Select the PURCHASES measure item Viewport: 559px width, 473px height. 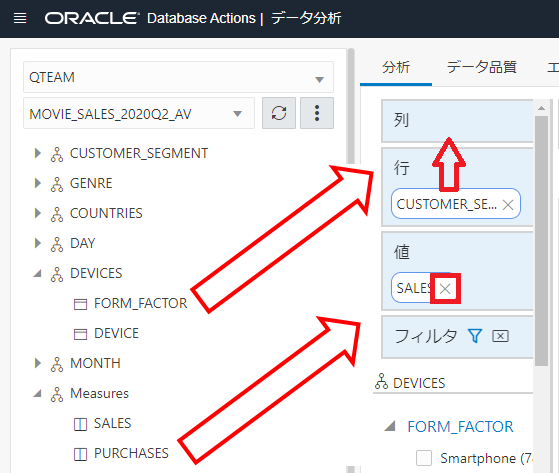click(131, 453)
